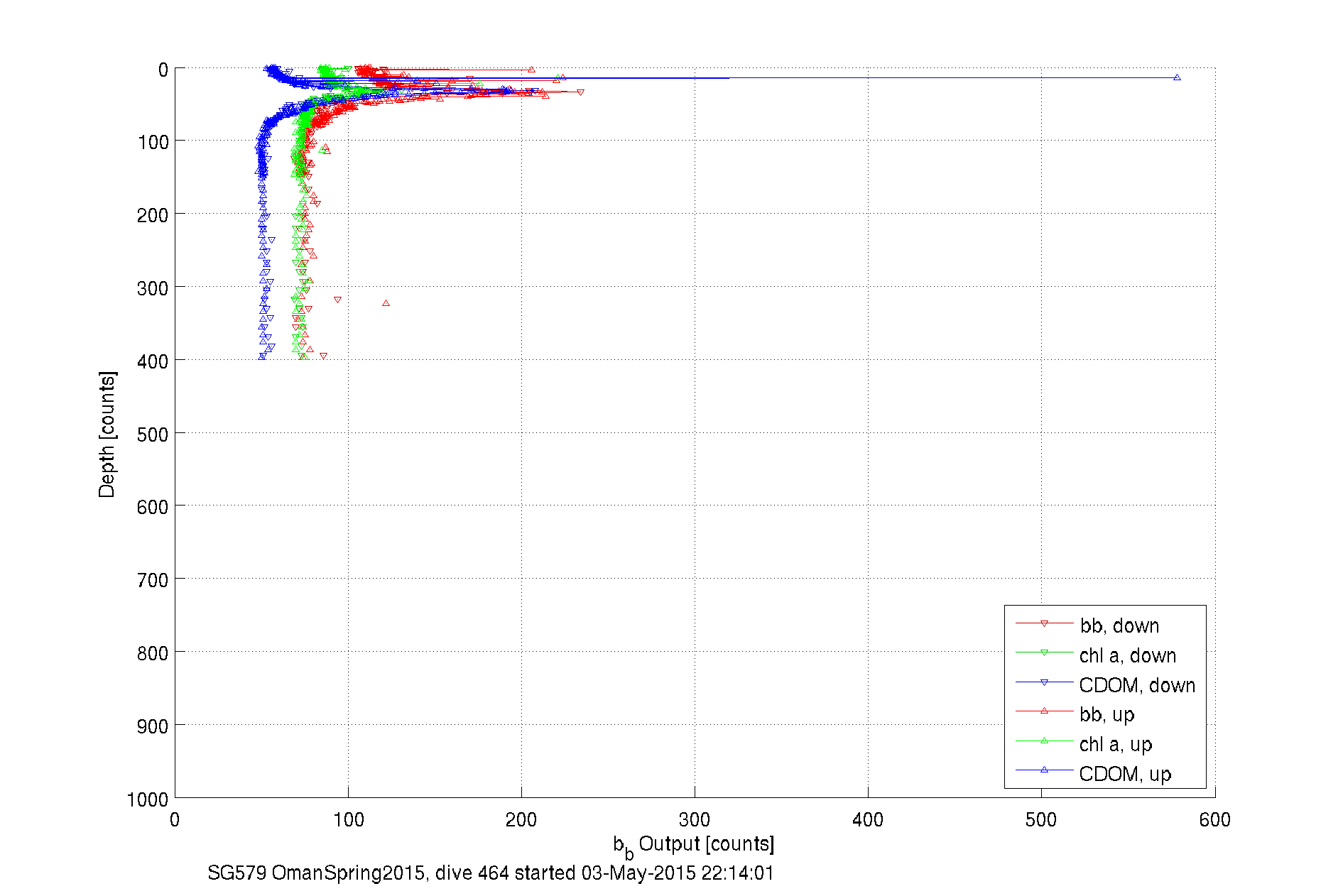The image size is (1343, 896).
Task: Click the green down-triangle marker for 'chl a, down' in legend
Action: pos(1044,652)
